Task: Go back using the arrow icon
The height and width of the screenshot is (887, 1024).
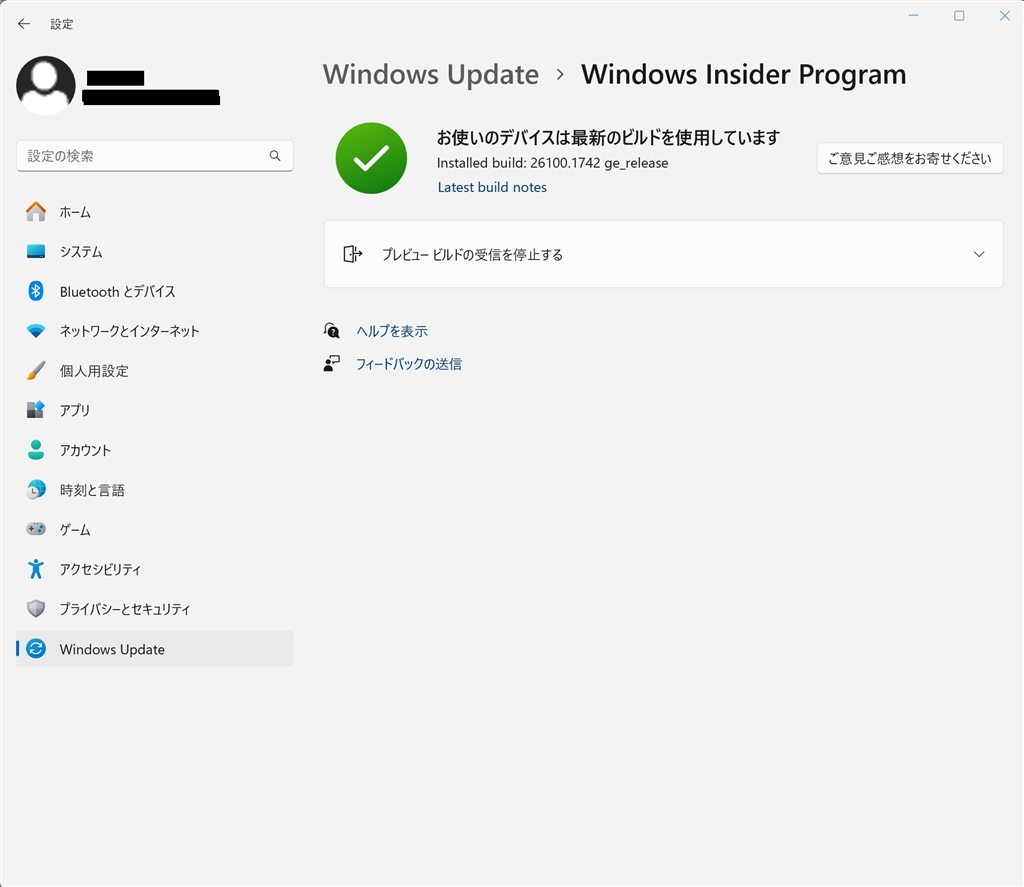Action: click(x=24, y=24)
